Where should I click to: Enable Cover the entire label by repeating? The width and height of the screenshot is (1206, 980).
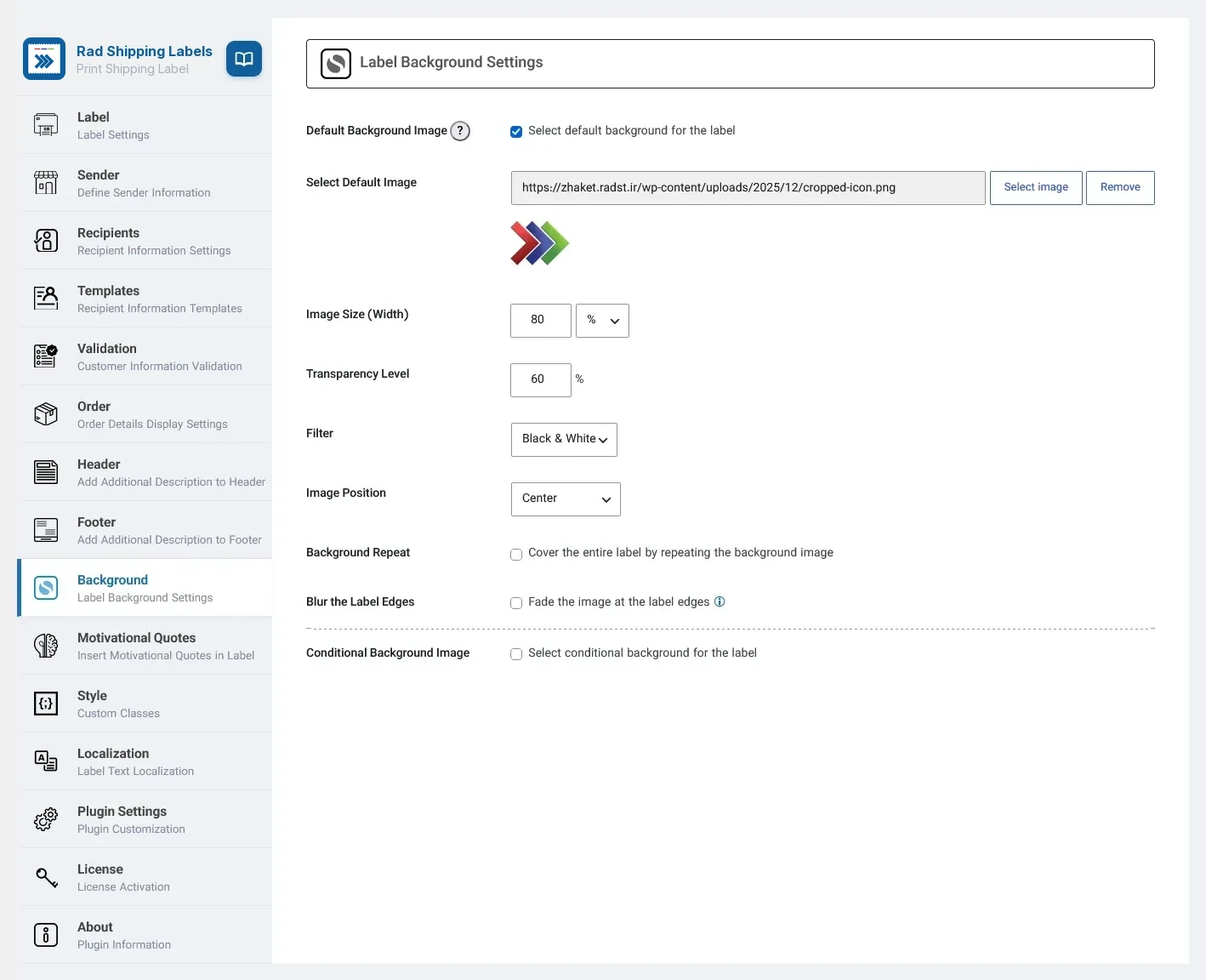(x=516, y=555)
